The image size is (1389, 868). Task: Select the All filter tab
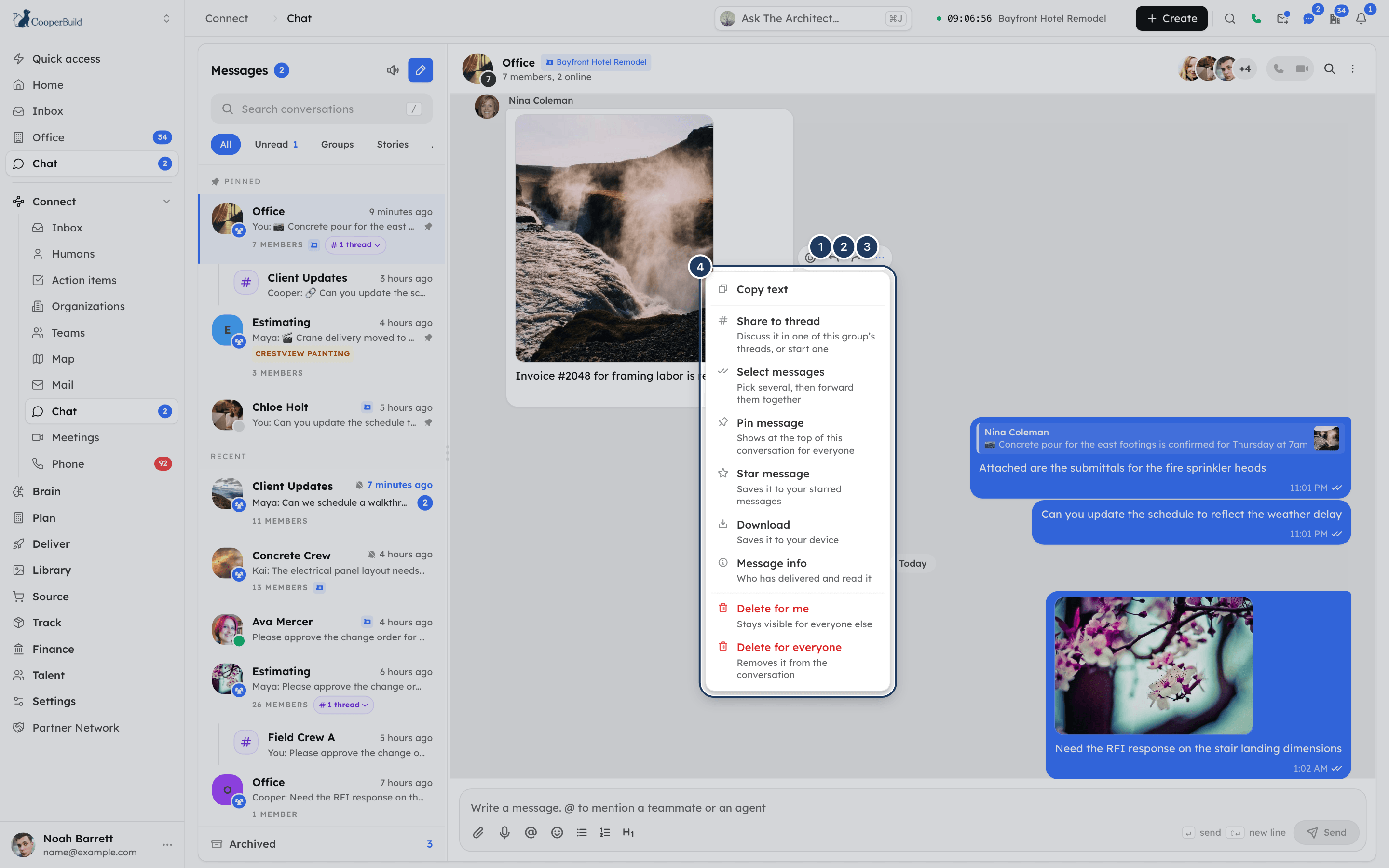coord(226,144)
